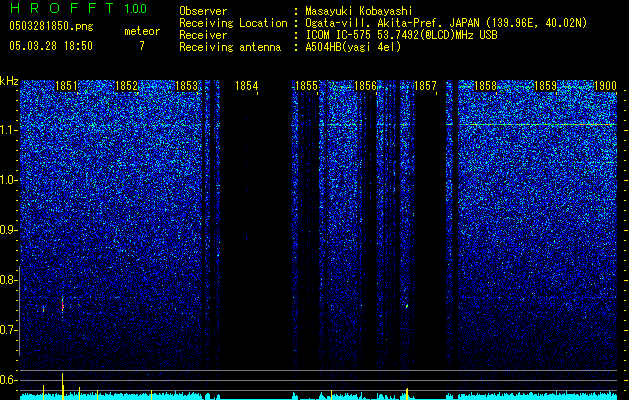Click the 1858 time marker
The image size is (629, 400).
click(485, 86)
